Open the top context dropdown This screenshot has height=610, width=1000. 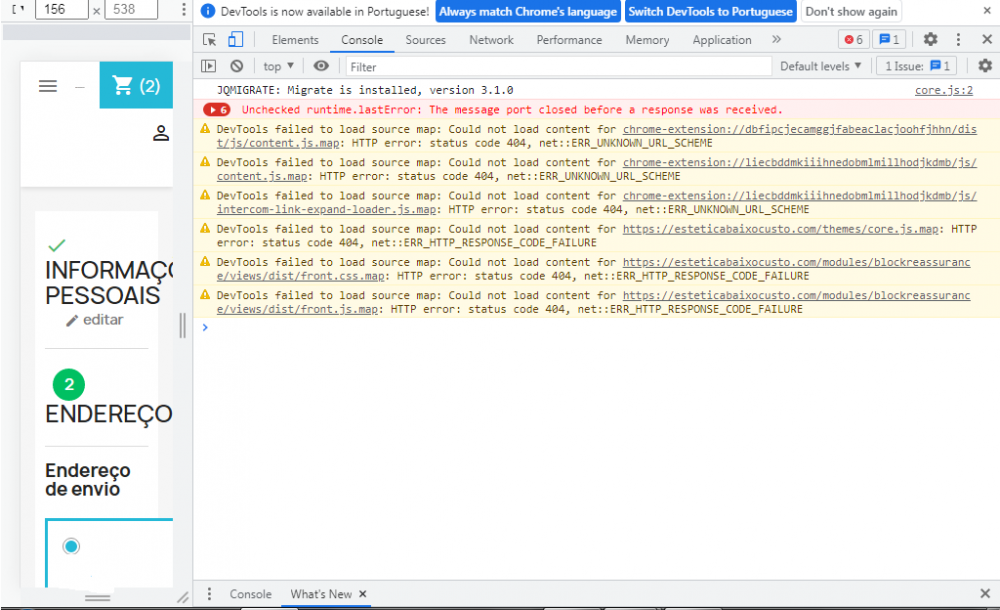(x=278, y=66)
